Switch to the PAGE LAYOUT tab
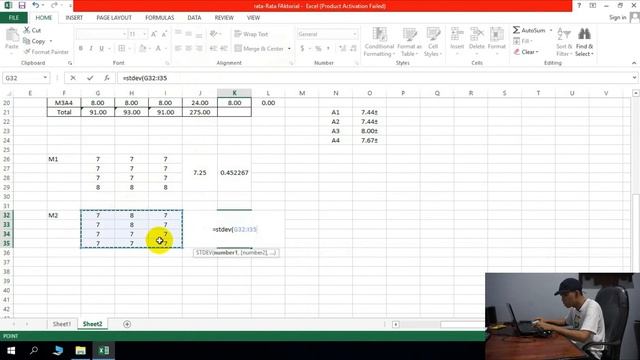The height and width of the screenshot is (360, 640). [x=114, y=18]
